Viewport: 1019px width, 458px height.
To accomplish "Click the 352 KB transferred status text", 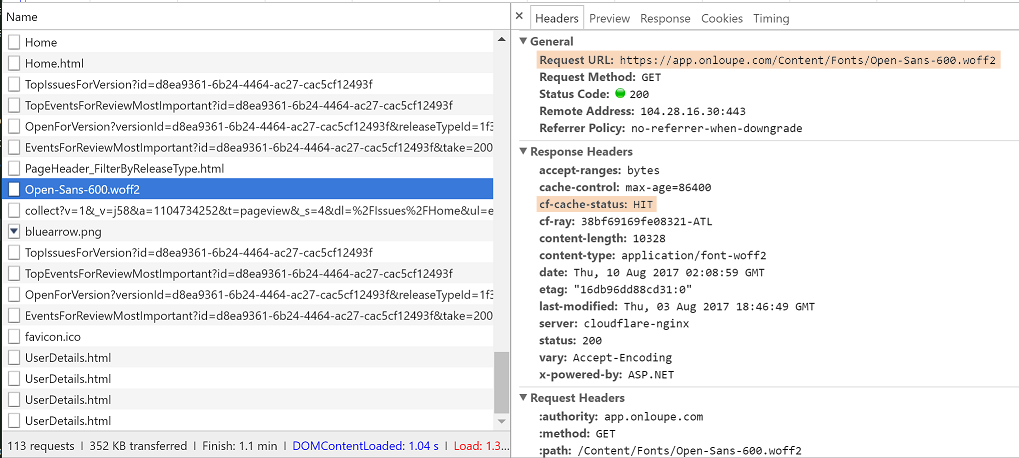I will click(x=136, y=446).
